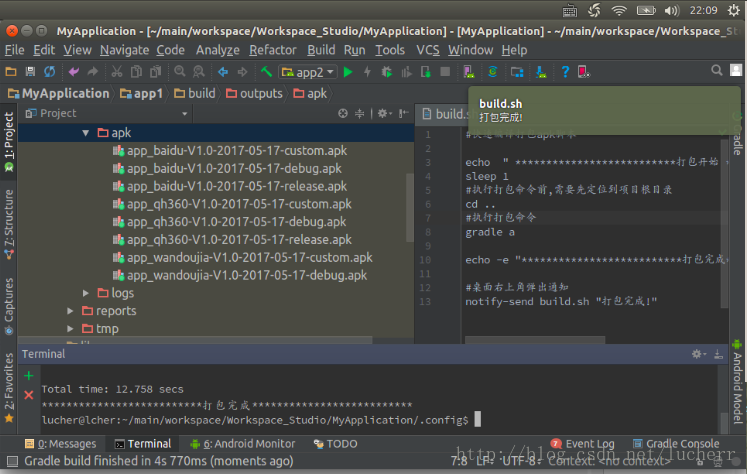Click the build.sh notification popup
This screenshot has width=747, height=474.
point(604,110)
